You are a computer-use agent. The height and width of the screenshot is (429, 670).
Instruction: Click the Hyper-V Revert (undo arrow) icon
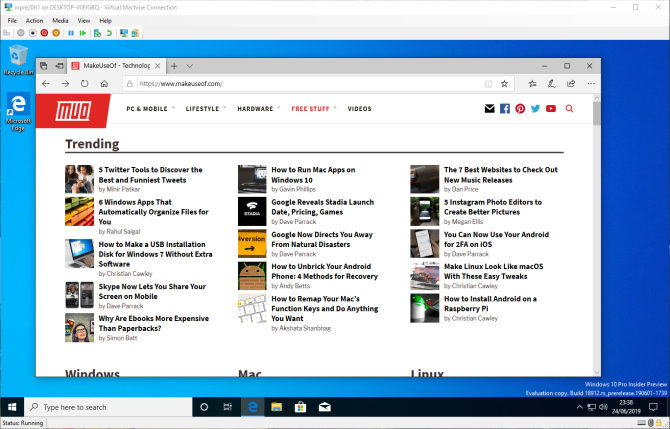tap(108, 33)
